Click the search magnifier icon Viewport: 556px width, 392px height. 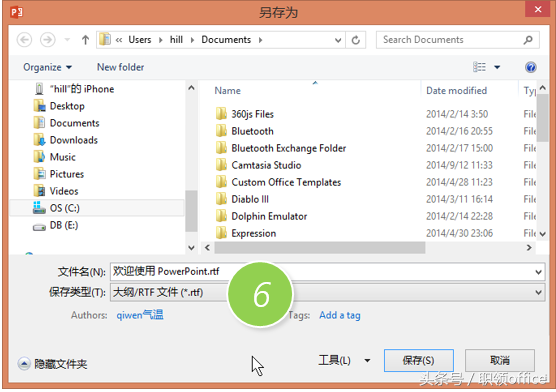[x=528, y=40]
